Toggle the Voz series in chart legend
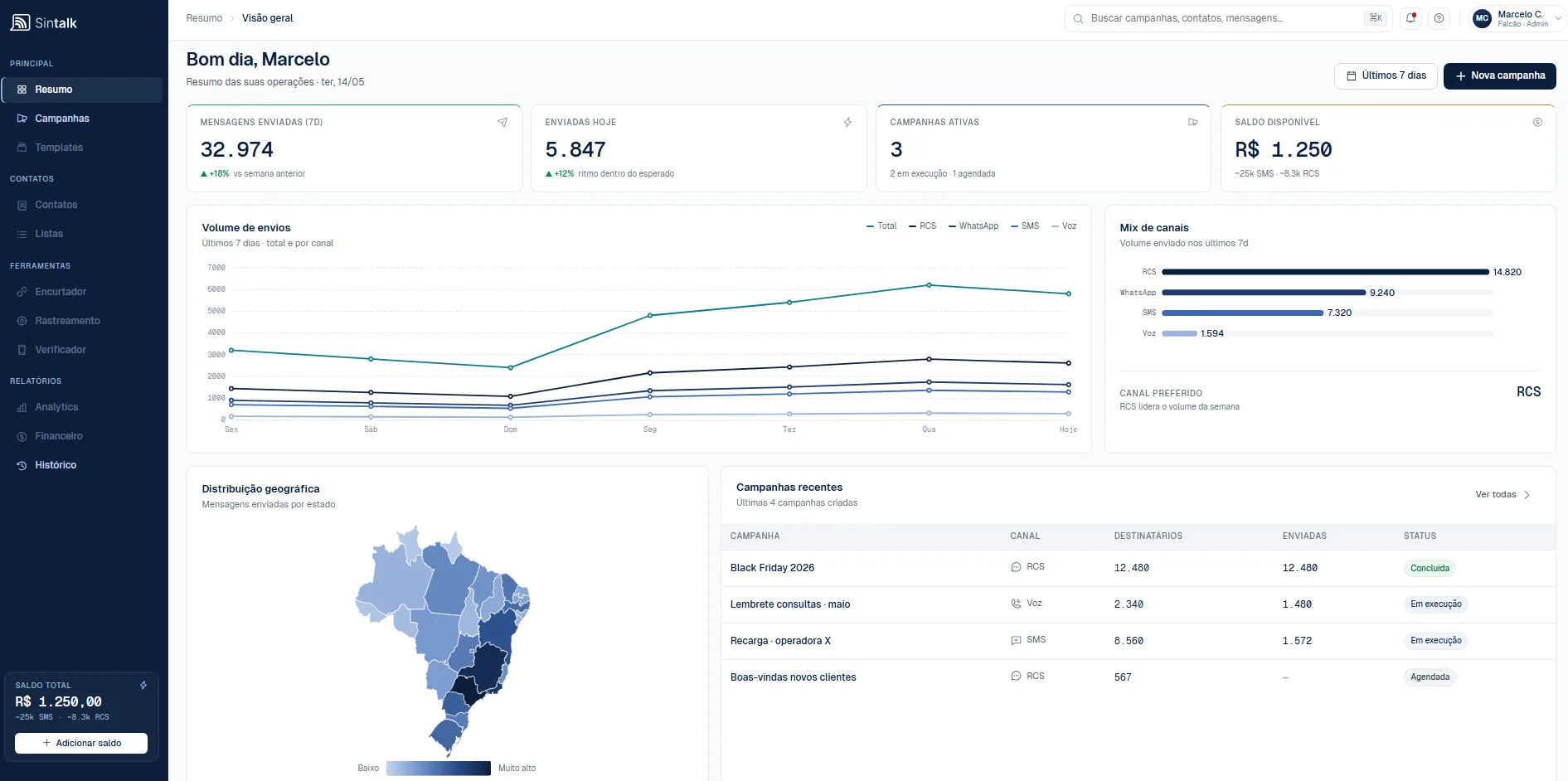Screen dimensions: 1568x781 [x=1064, y=226]
